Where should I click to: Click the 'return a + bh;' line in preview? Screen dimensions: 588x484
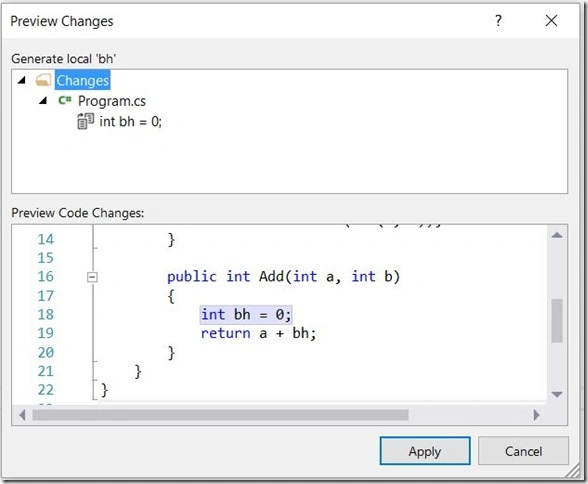click(258, 333)
